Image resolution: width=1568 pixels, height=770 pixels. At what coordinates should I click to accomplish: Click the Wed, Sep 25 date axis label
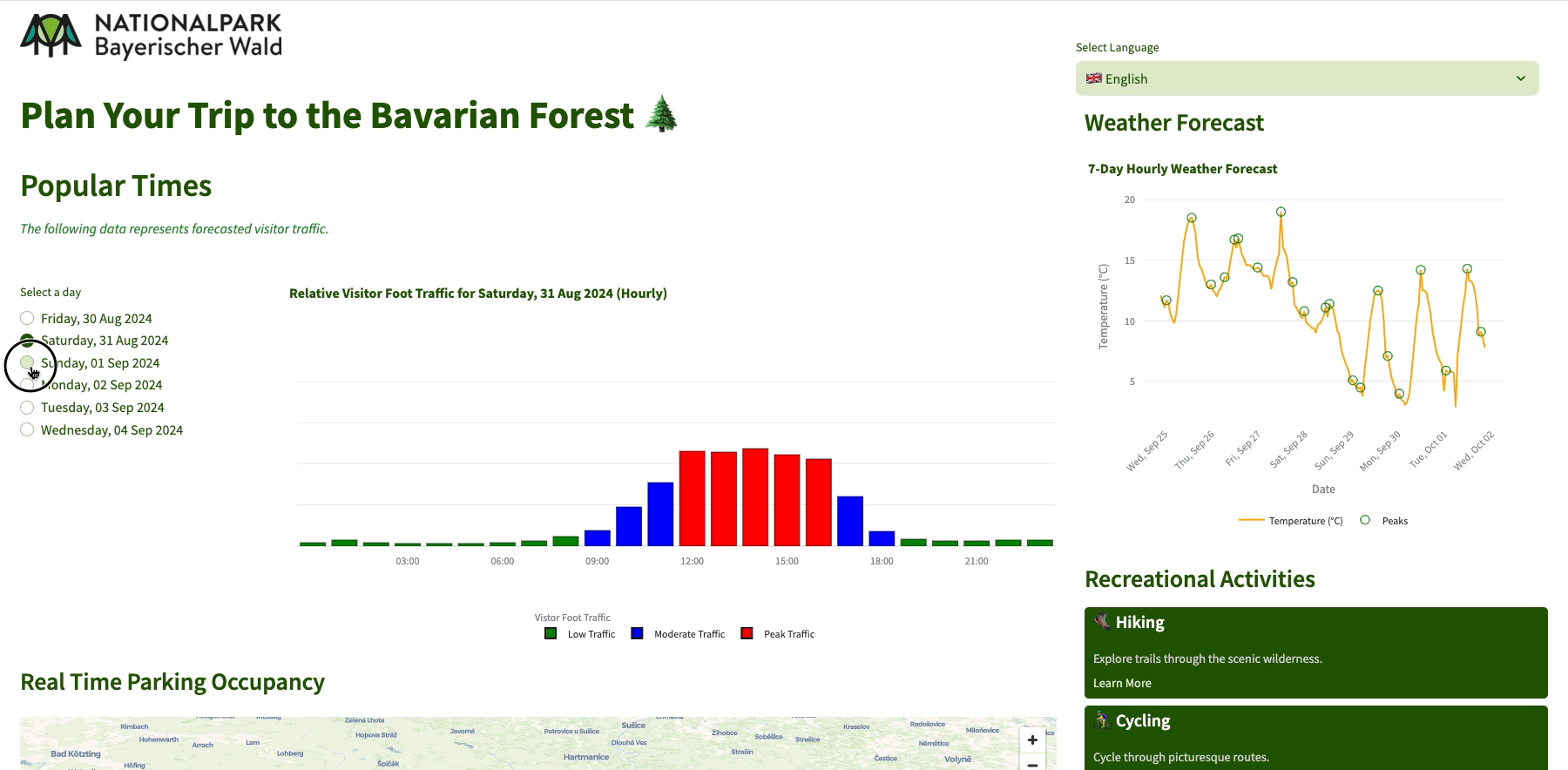(x=1147, y=451)
